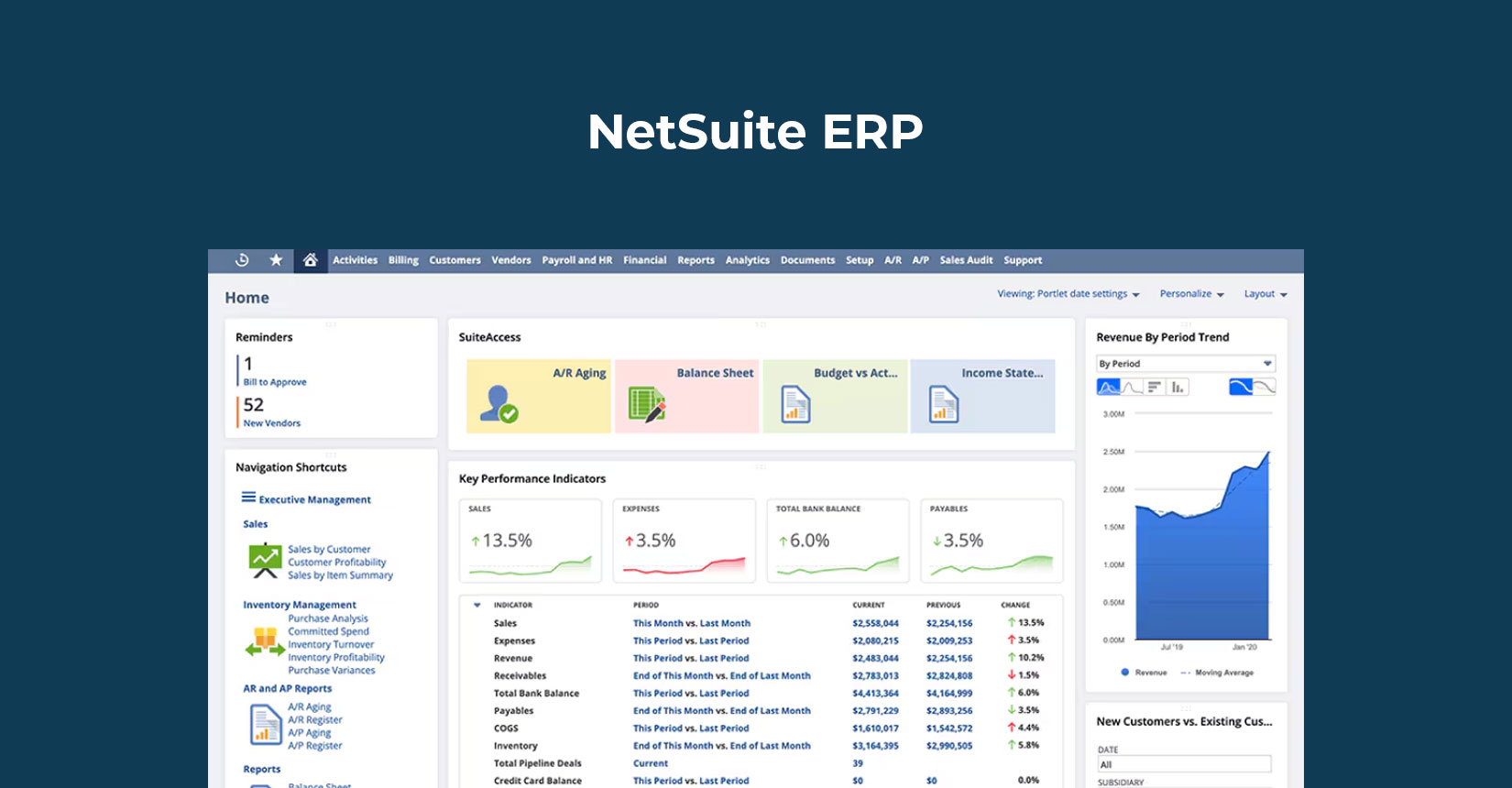The width and height of the screenshot is (1512, 788).
Task: Open the Sales by Customer report
Action: 329,550
